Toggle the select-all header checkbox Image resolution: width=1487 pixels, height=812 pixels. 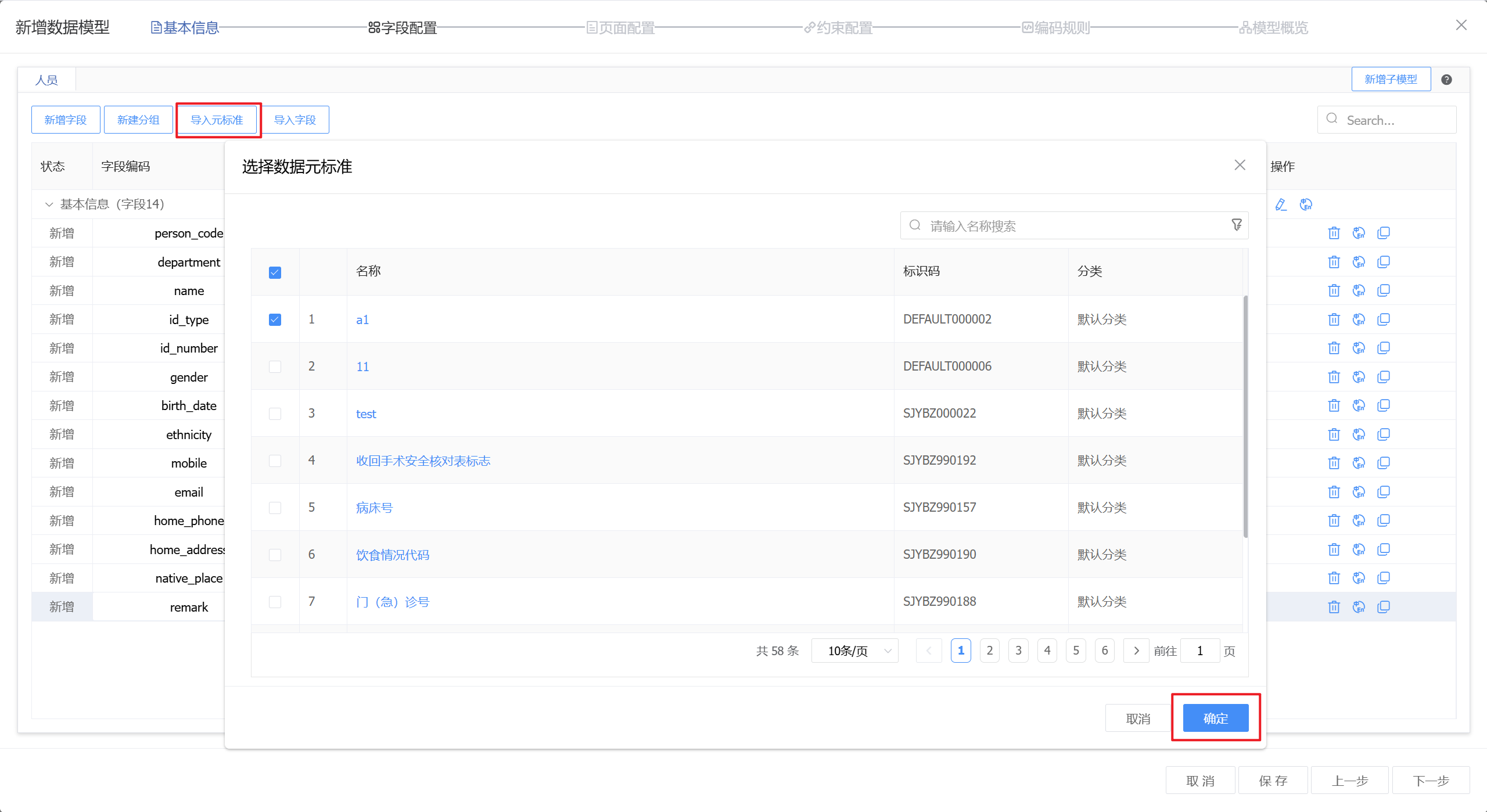pyautogui.click(x=275, y=272)
